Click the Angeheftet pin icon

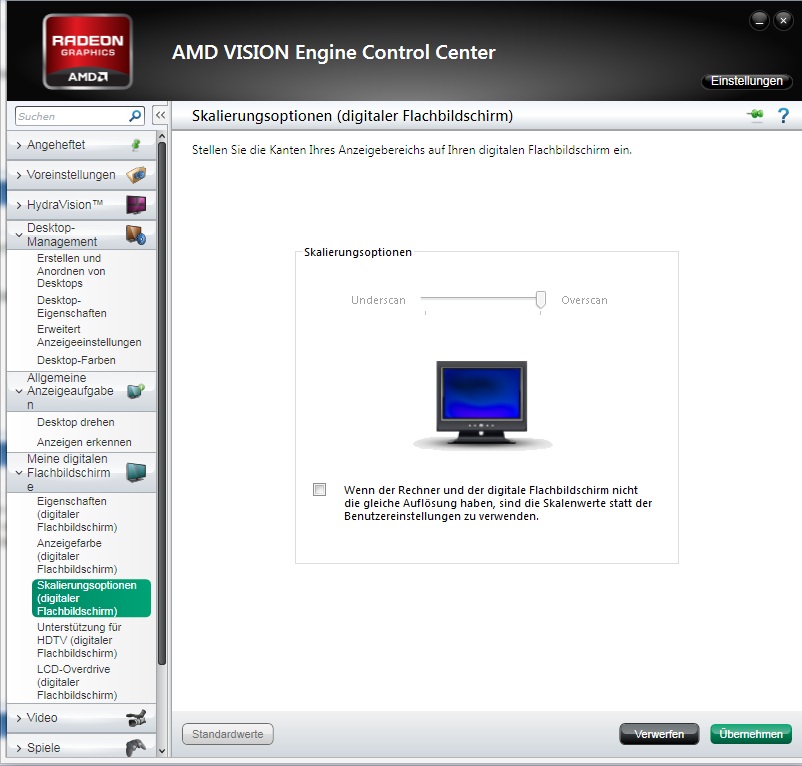[136, 145]
